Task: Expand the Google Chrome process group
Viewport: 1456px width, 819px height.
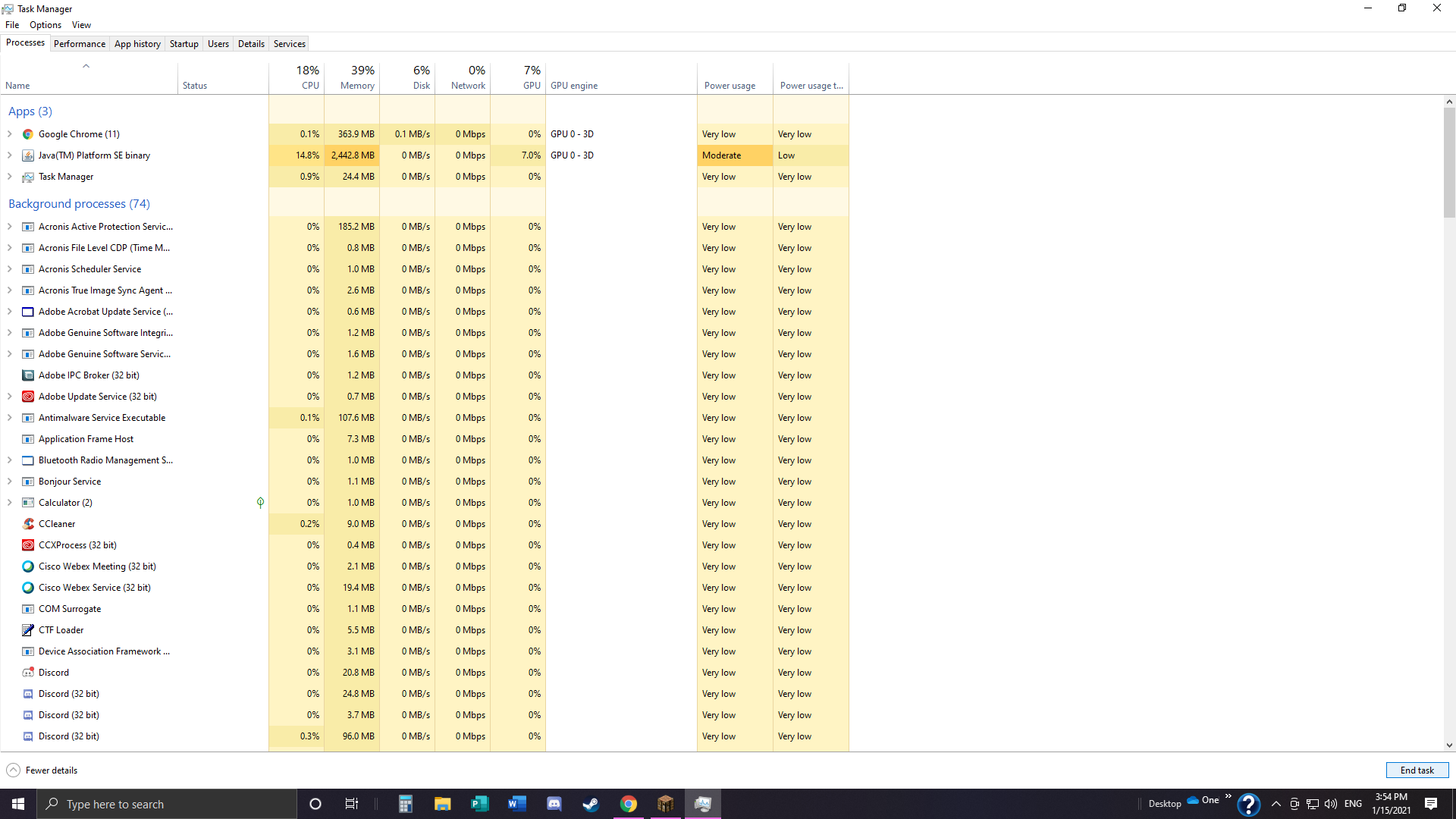Action: point(10,134)
